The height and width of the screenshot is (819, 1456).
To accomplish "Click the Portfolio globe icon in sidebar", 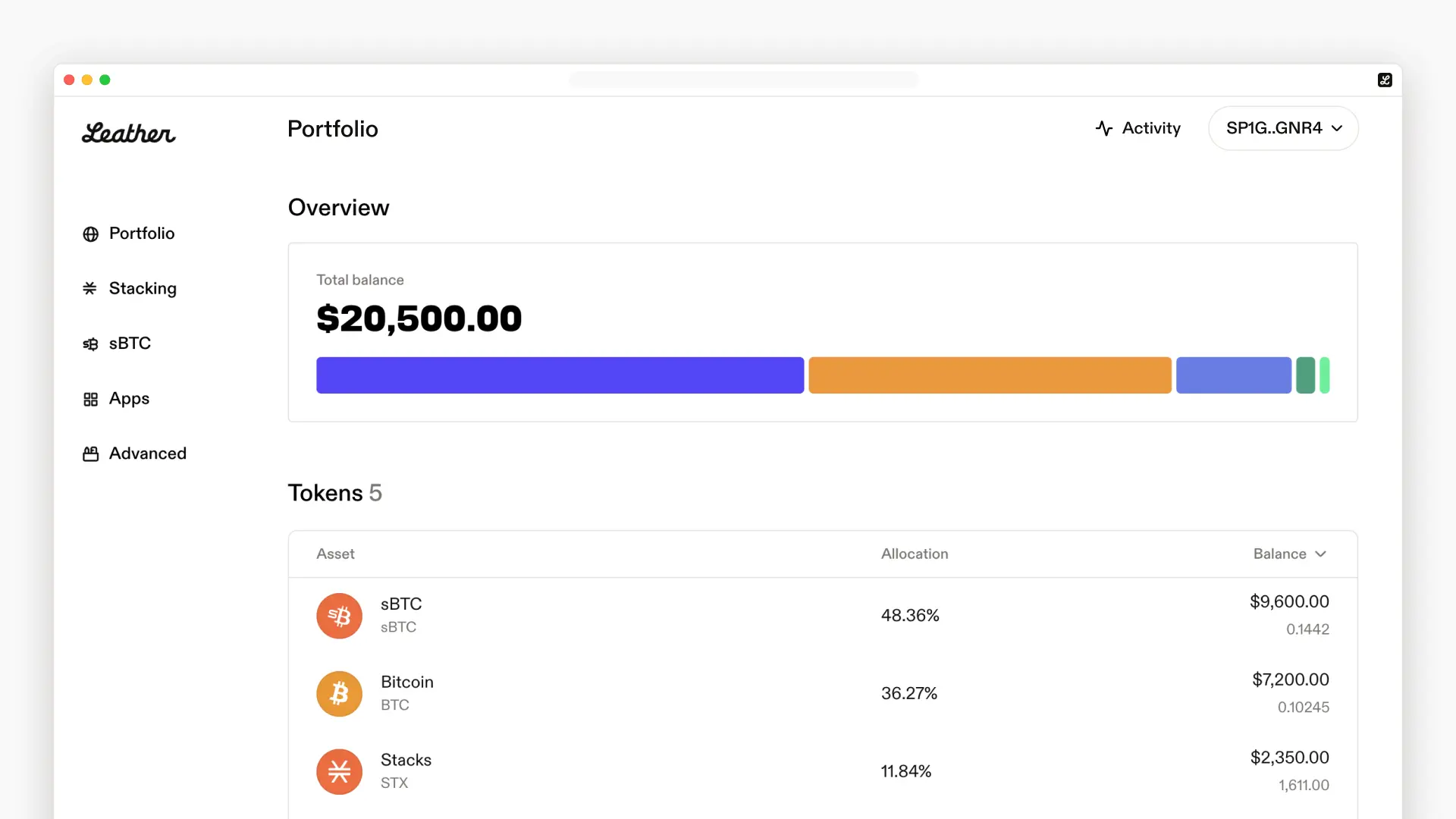I will [90, 234].
